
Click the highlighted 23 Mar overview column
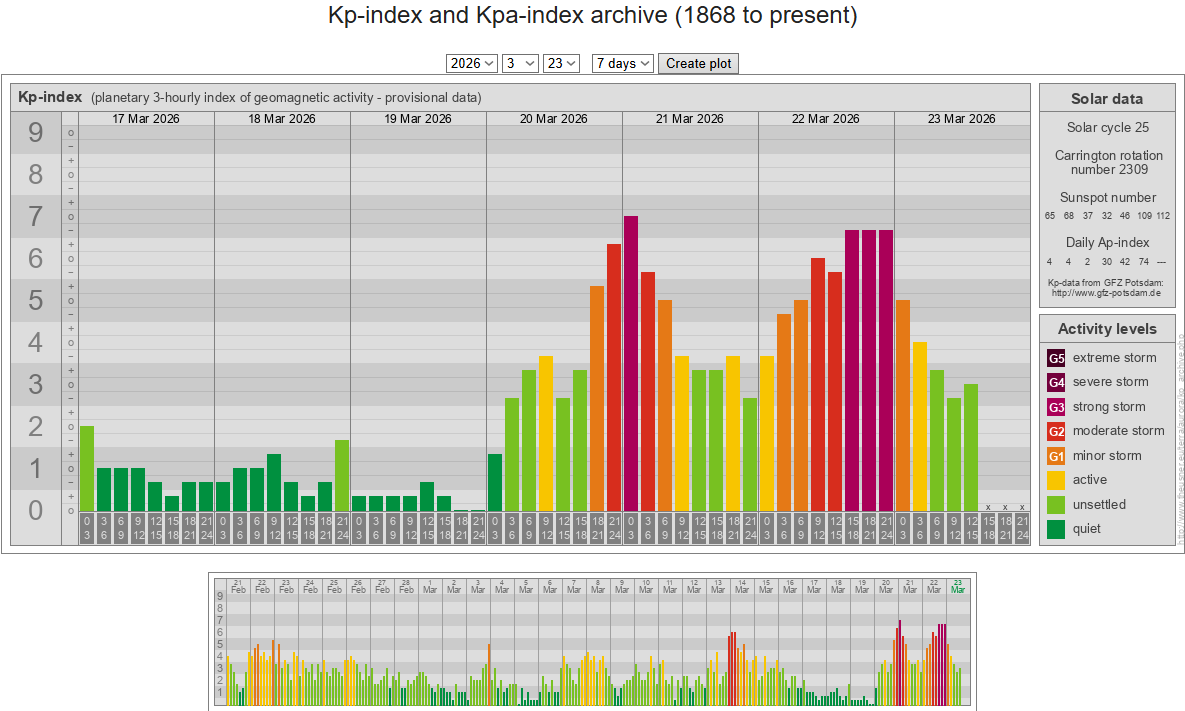click(958, 642)
